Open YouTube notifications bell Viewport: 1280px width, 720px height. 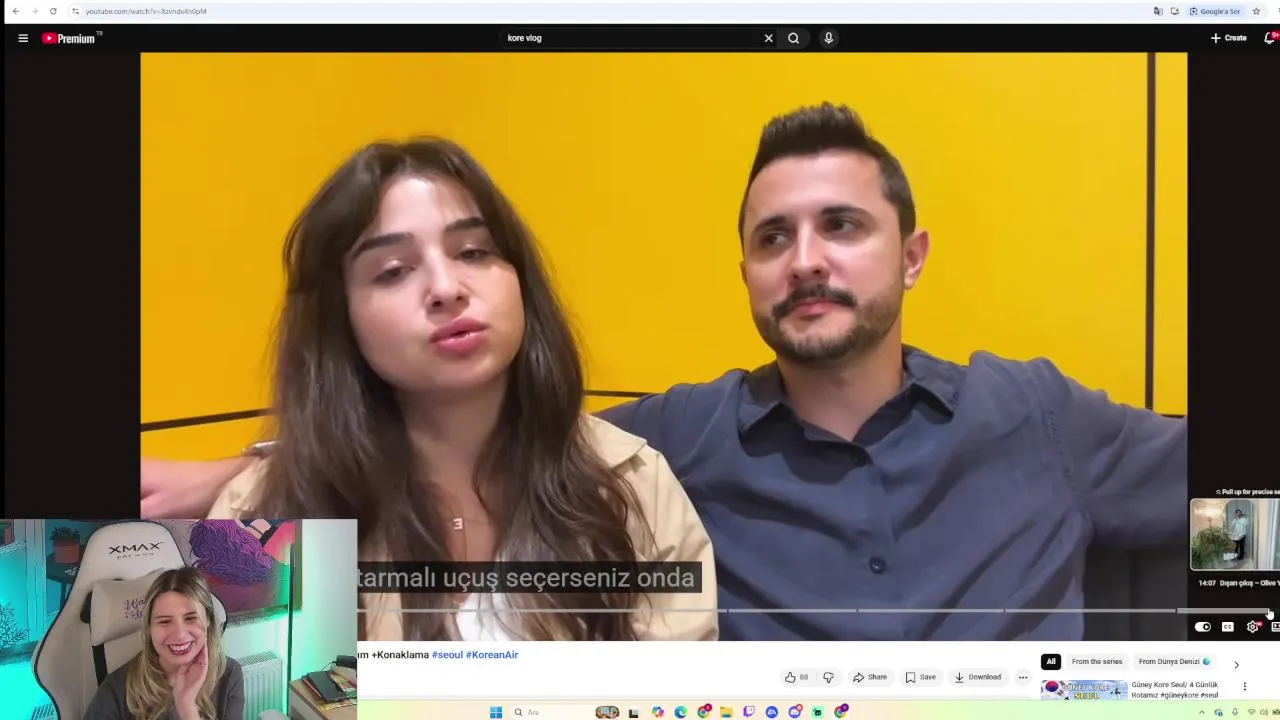click(x=1270, y=38)
